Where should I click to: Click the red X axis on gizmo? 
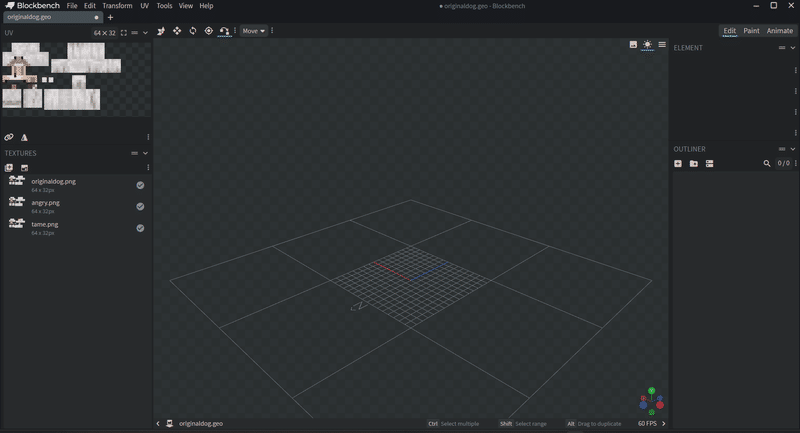pyautogui.click(x=660, y=405)
